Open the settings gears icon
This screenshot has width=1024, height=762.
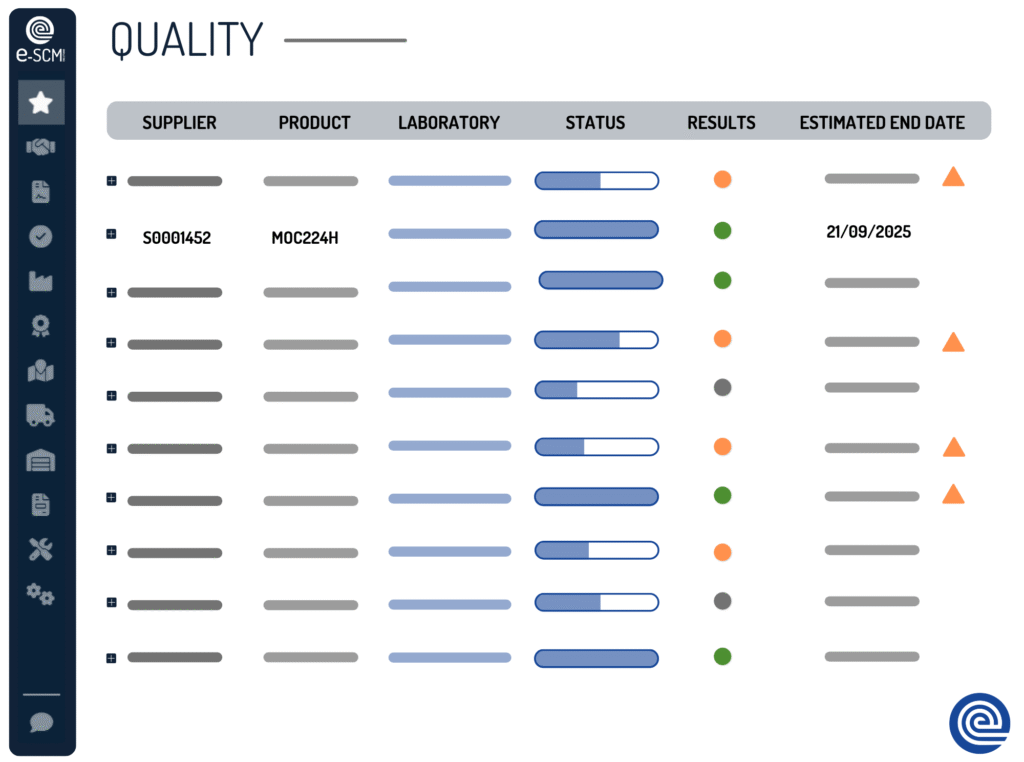point(41,594)
